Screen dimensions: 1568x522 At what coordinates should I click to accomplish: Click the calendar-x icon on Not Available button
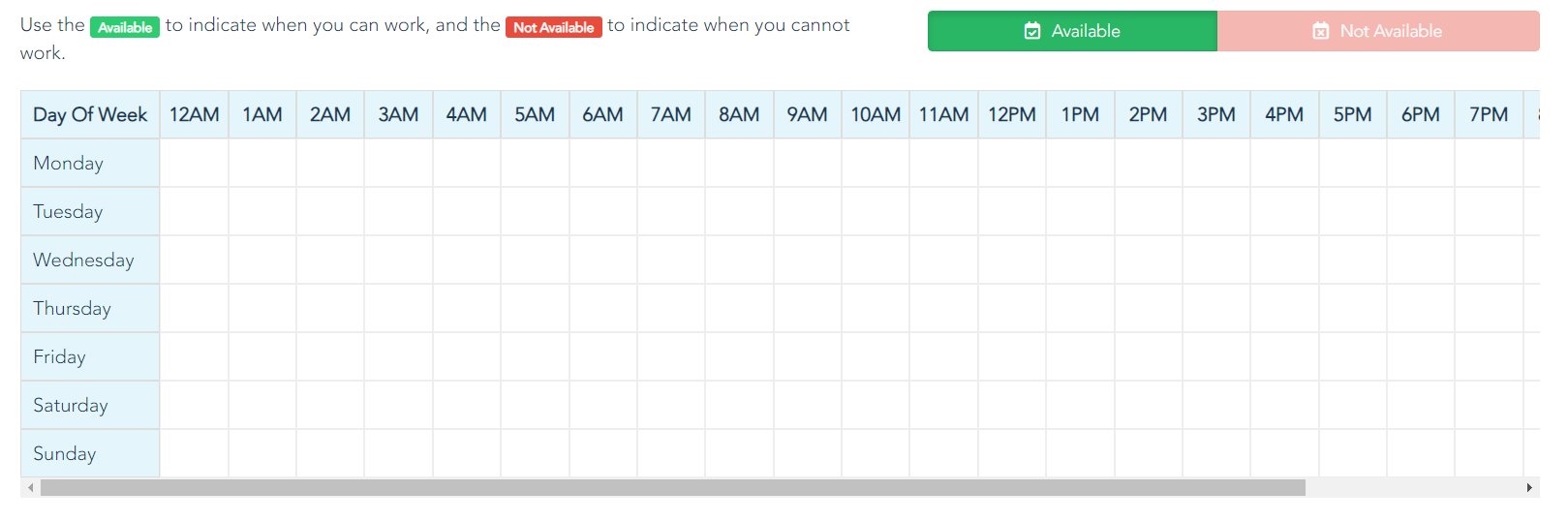[1321, 31]
